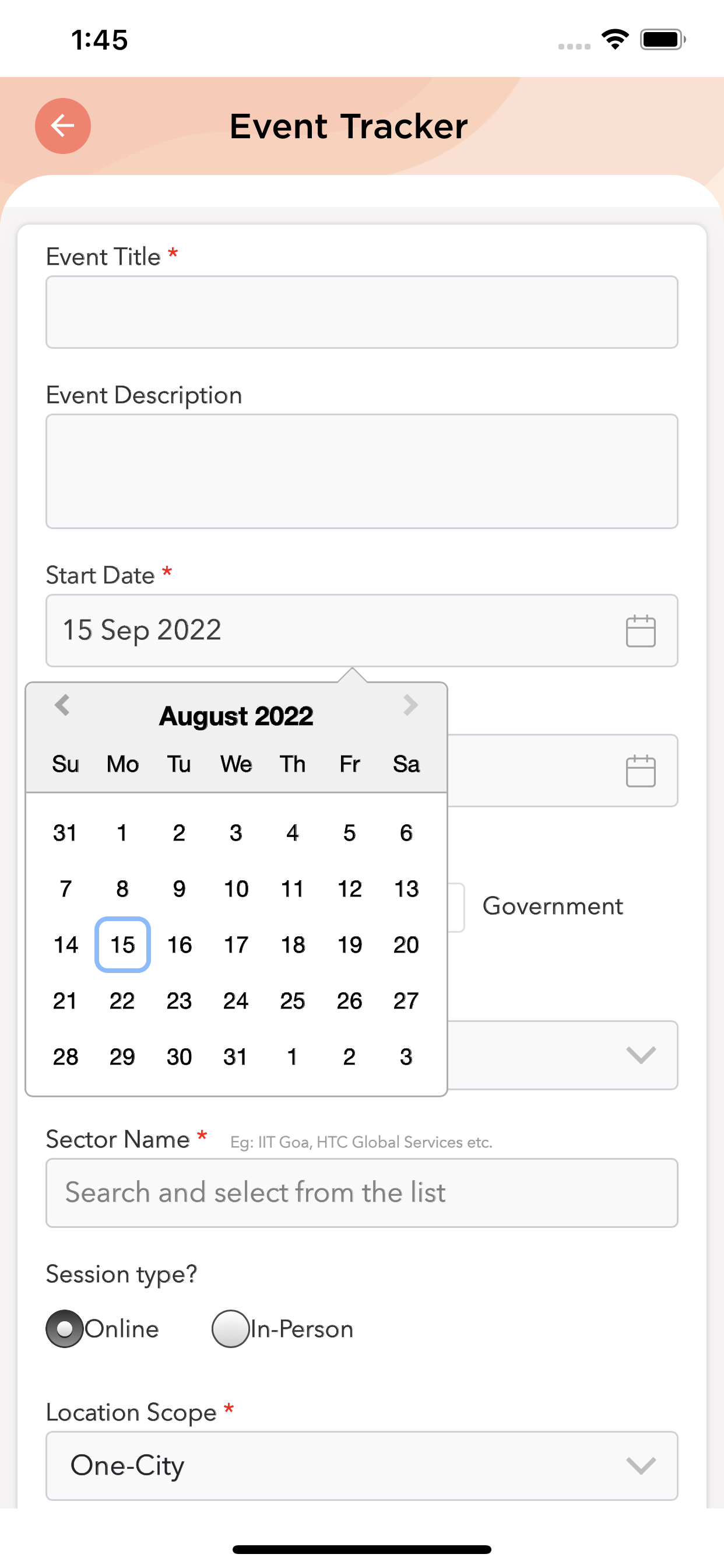Select the Online session type
This screenshot has width=724, height=1568.
(65, 1329)
